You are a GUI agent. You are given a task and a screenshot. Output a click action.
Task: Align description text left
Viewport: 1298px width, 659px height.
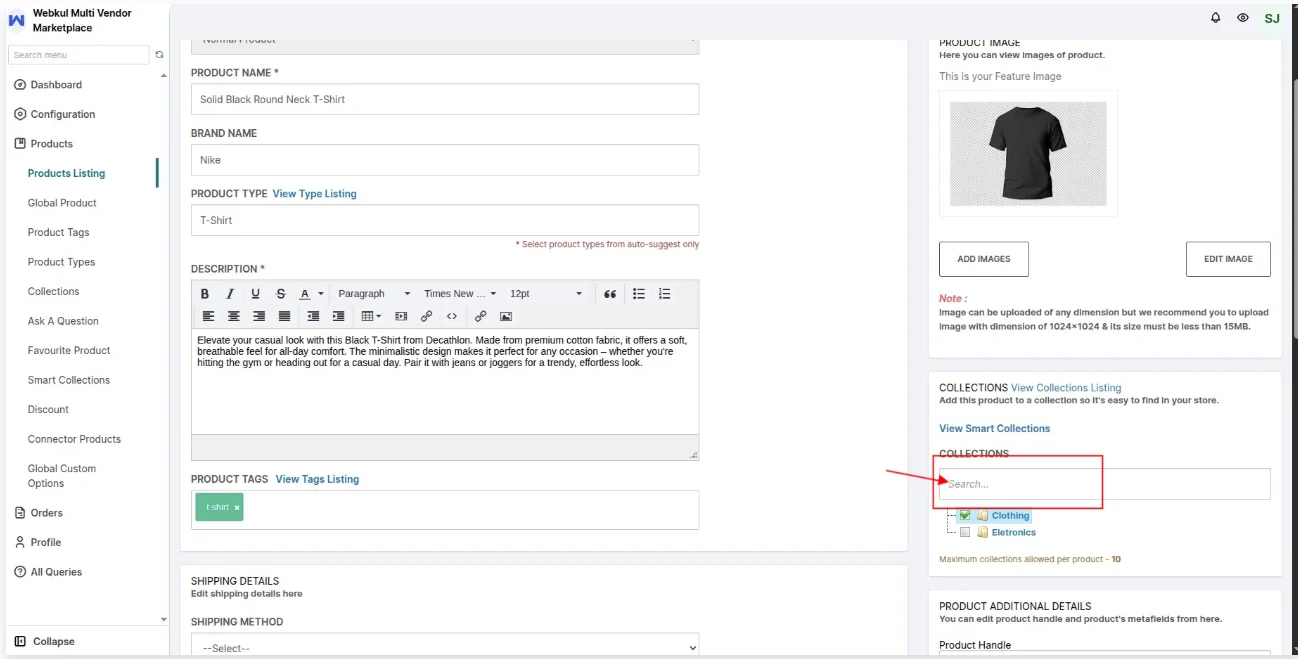tap(209, 316)
